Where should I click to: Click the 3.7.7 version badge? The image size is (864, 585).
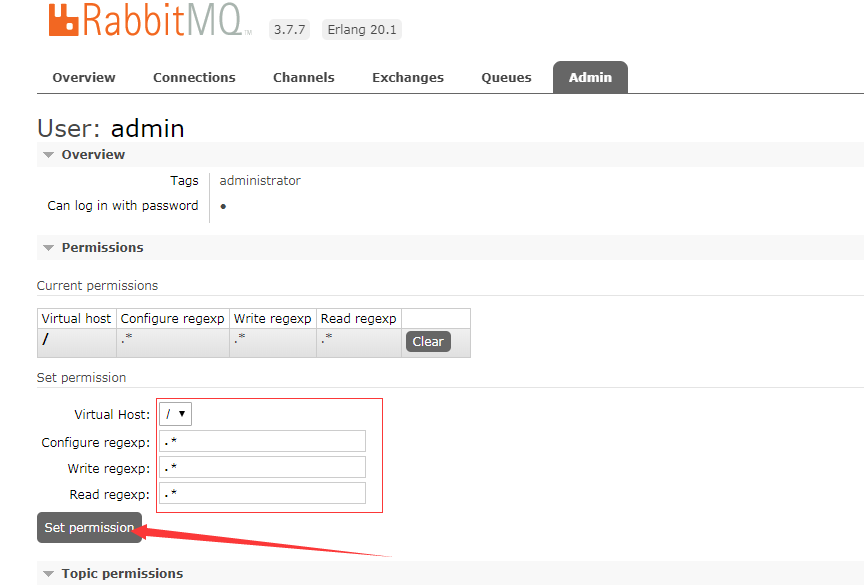pos(289,30)
